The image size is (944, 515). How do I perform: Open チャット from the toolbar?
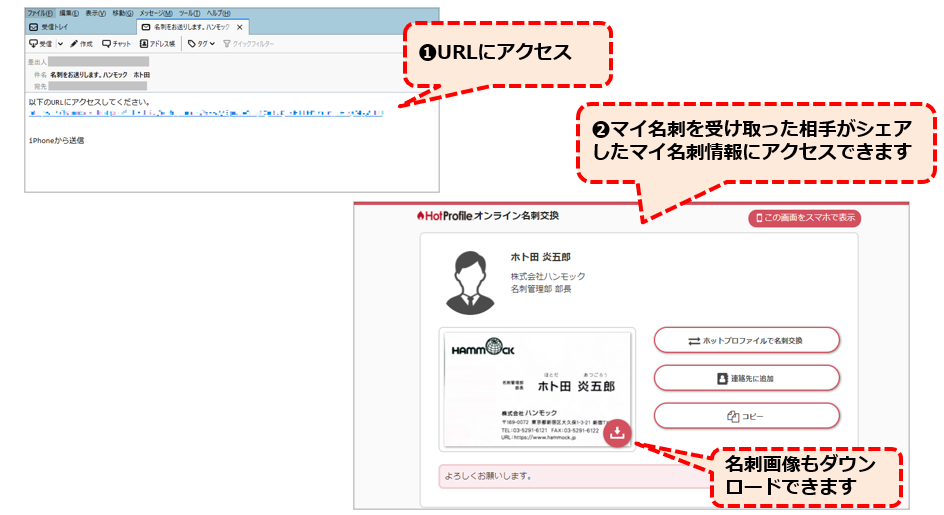[x=116, y=44]
